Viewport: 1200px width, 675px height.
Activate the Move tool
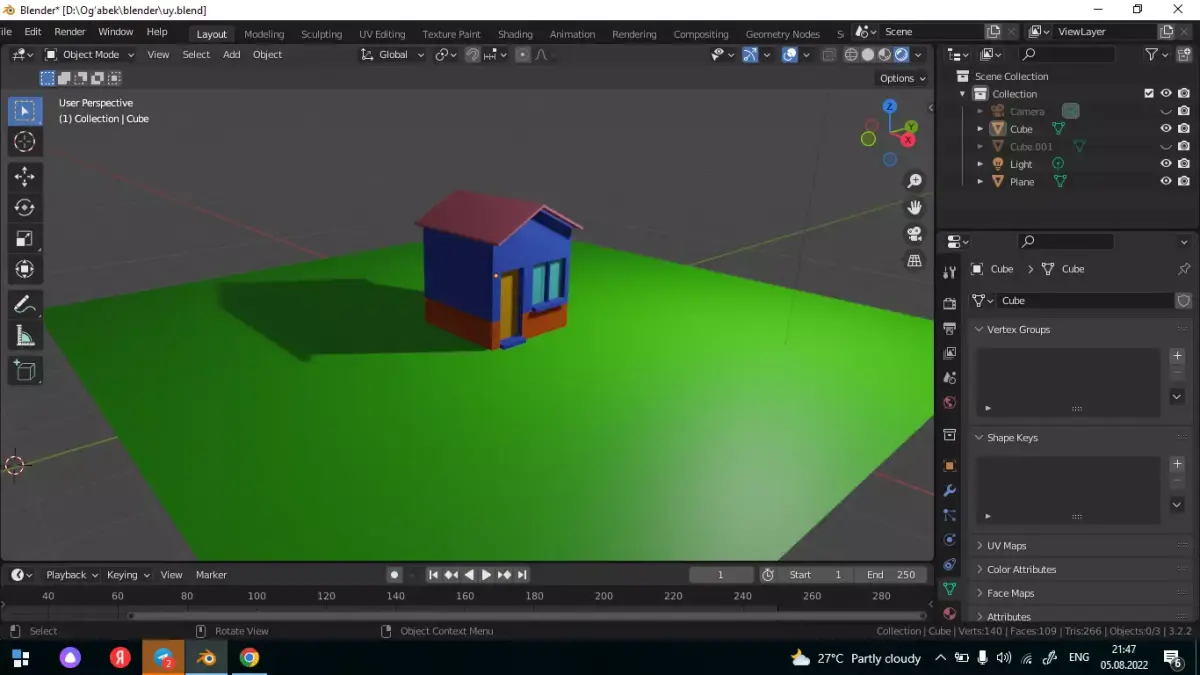25,177
